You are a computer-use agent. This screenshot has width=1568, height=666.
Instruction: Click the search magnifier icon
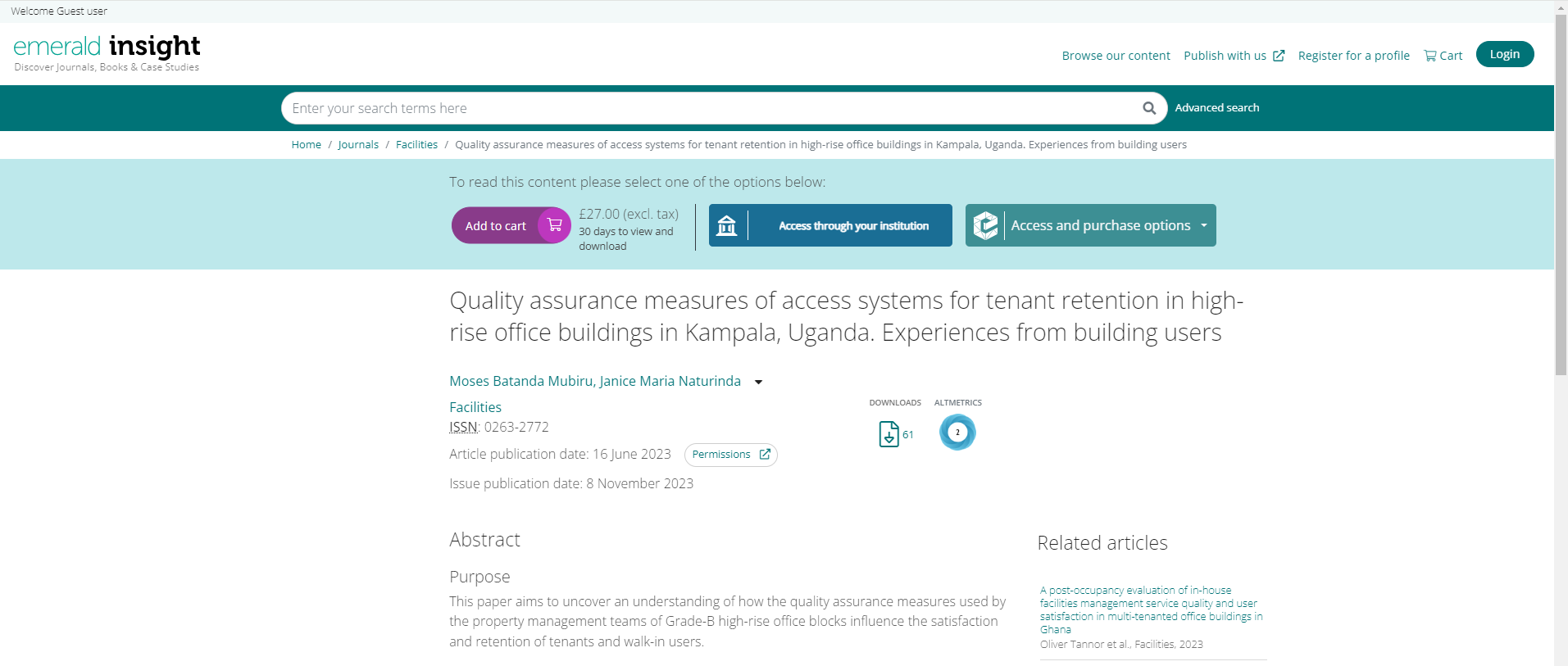tap(1149, 108)
